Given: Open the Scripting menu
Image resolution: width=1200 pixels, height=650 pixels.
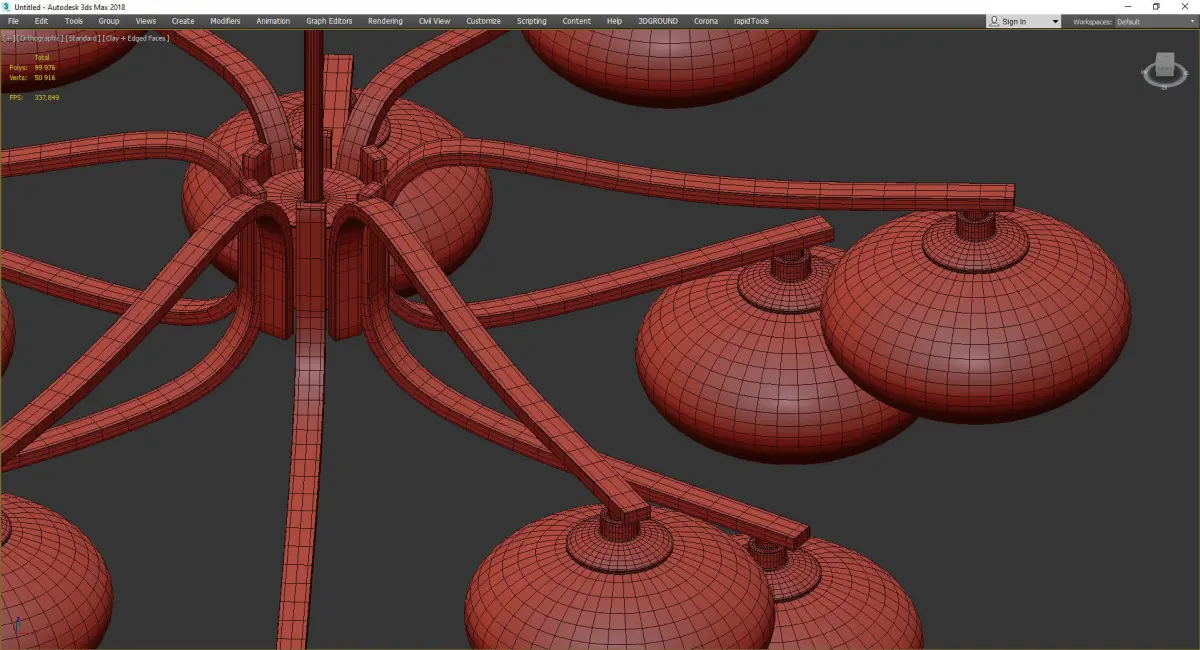Looking at the screenshot, I should [532, 21].
